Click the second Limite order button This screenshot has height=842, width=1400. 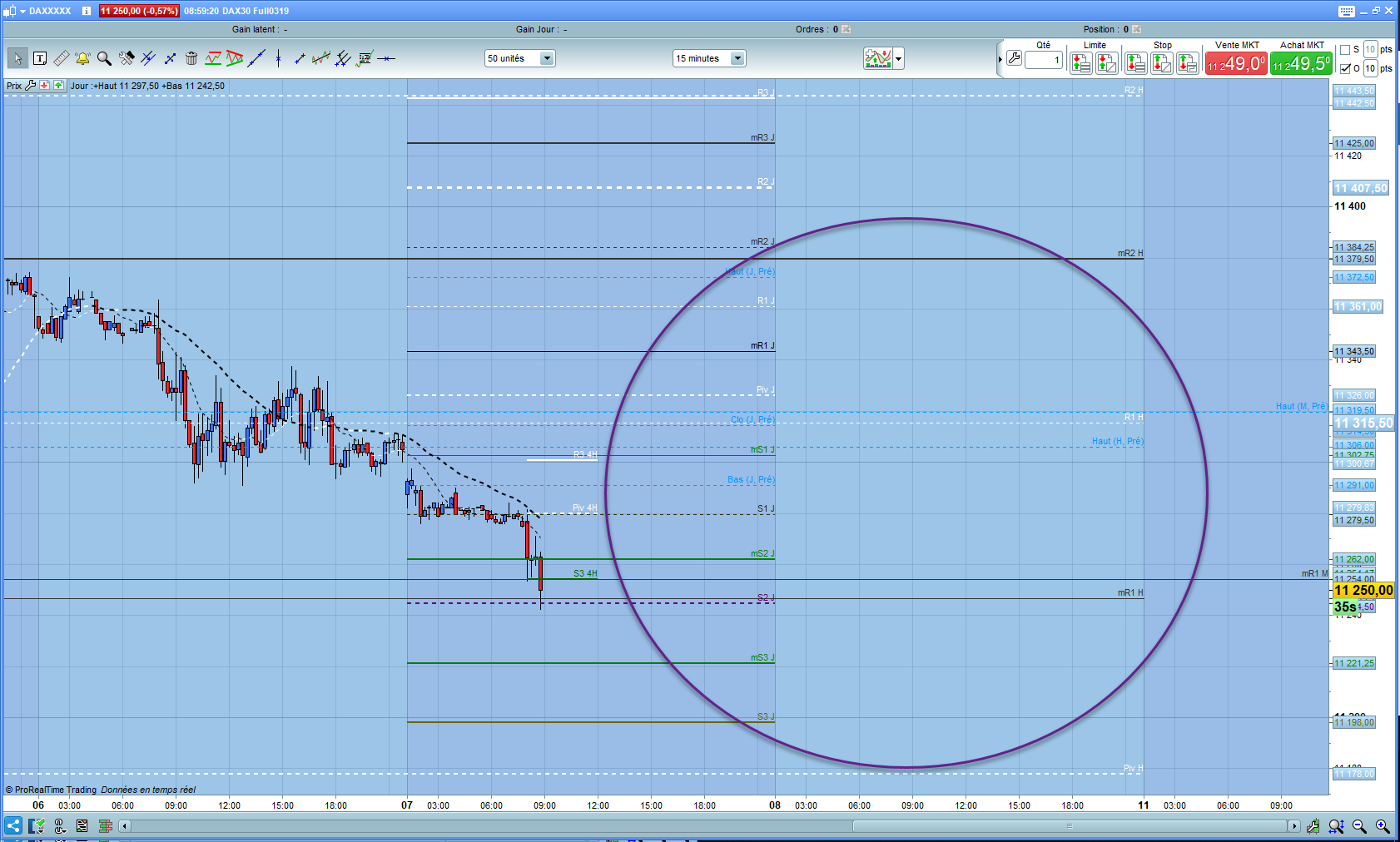click(1107, 63)
